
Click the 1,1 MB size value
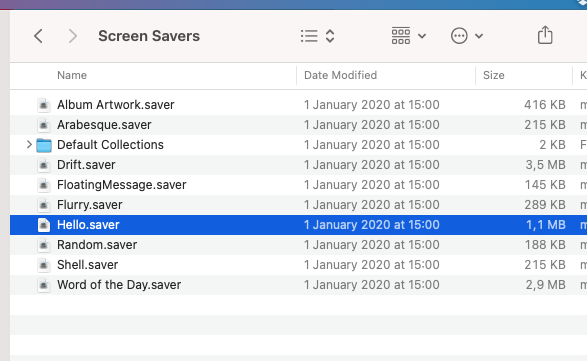546,225
